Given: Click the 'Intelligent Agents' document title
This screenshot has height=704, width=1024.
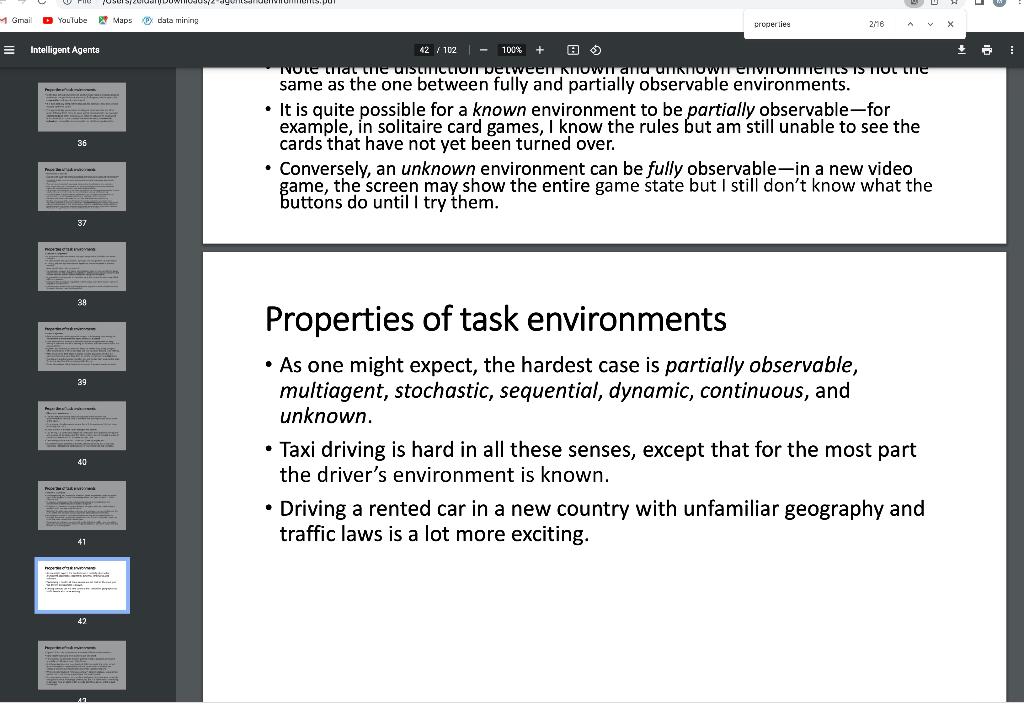Looking at the screenshot, I should click(65, 50).
